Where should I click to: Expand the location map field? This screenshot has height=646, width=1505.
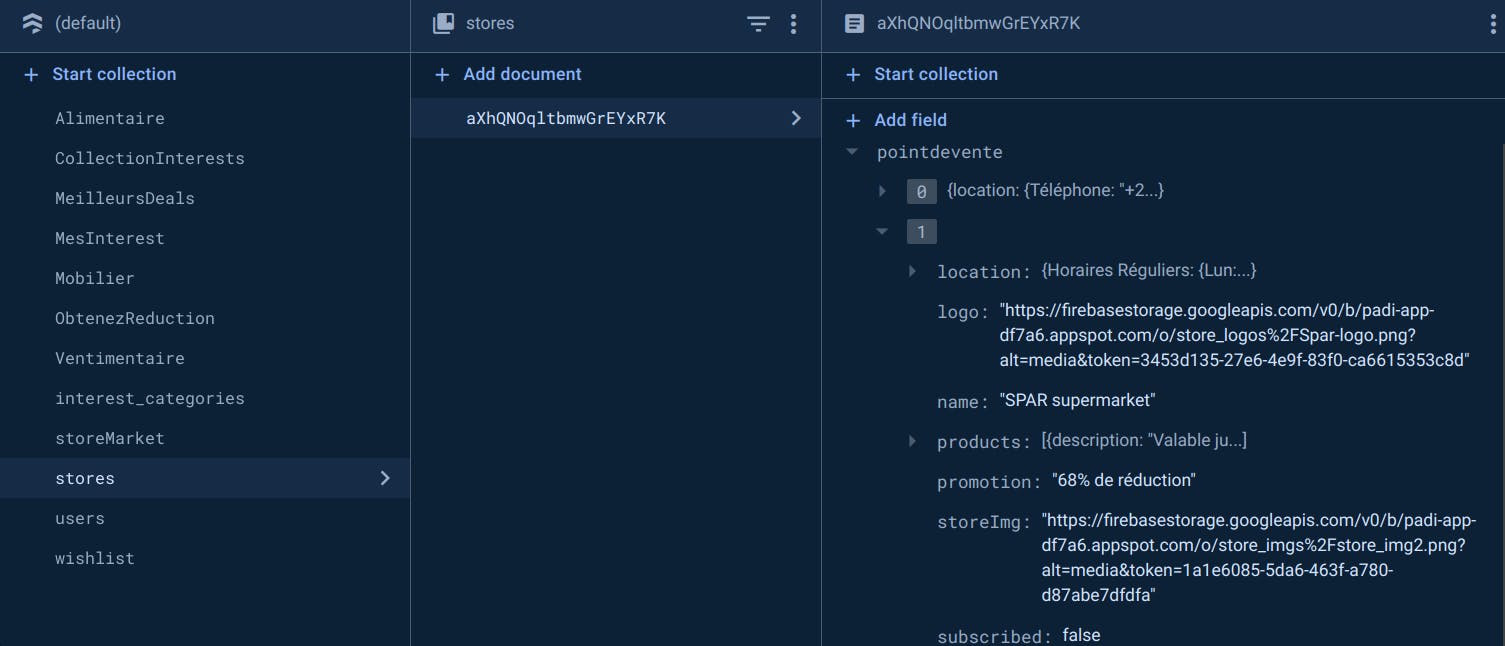click(x=912, y=271)
